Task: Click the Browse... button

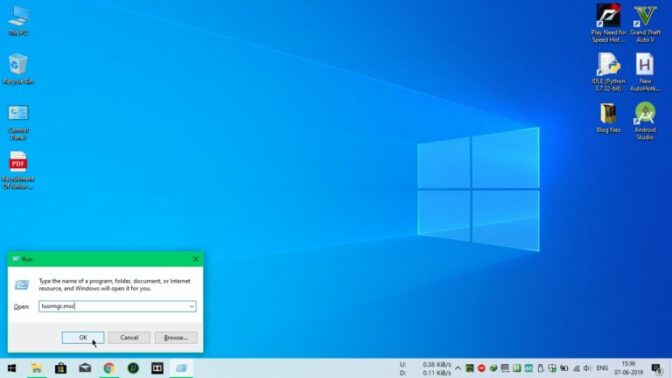Action: (x=176, y=338)
